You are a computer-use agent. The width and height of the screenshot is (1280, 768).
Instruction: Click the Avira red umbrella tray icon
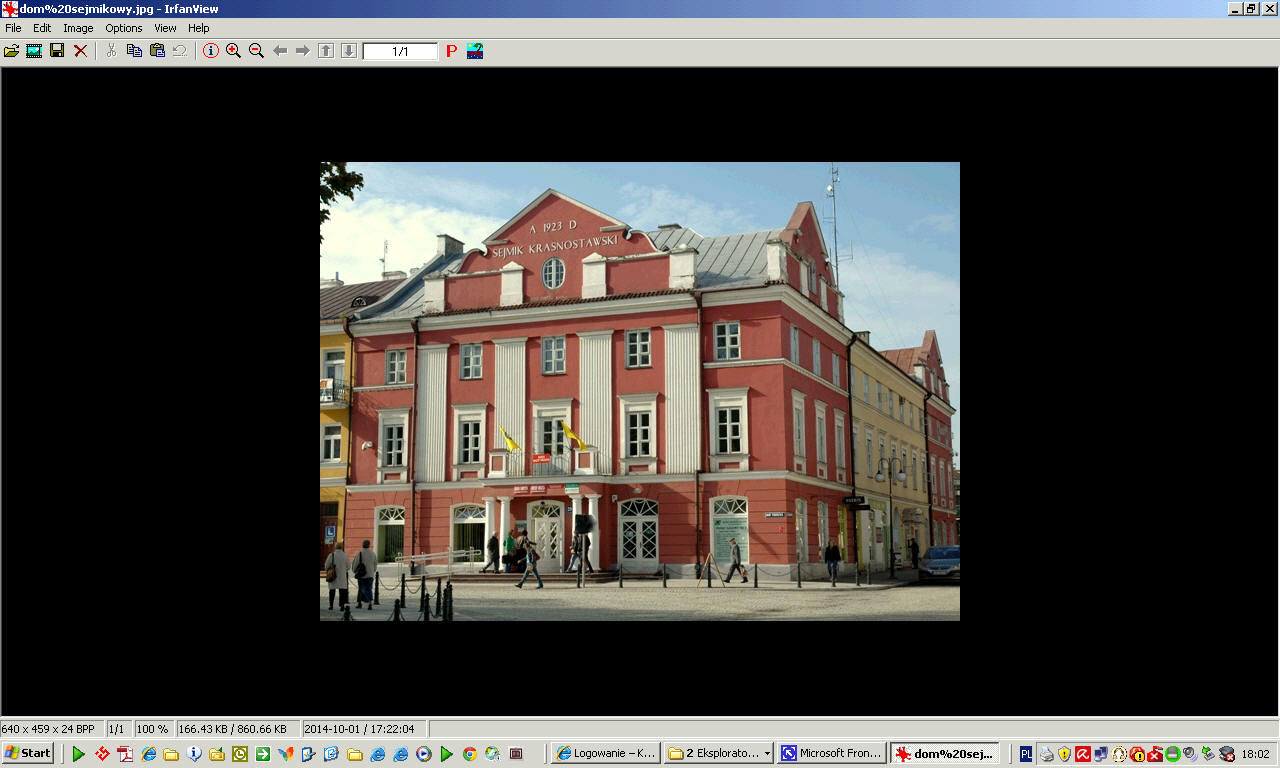(x=1083, y=754)
